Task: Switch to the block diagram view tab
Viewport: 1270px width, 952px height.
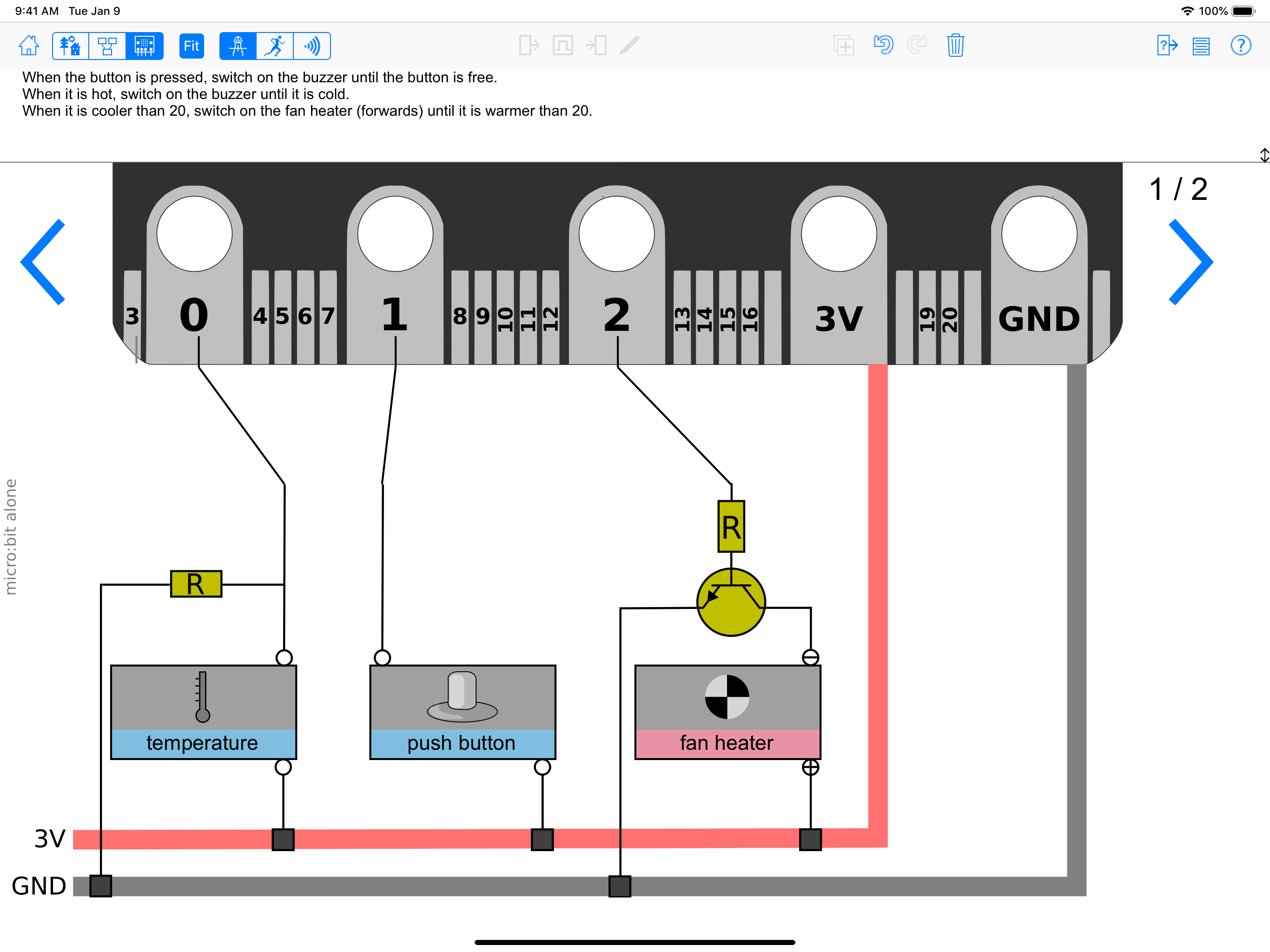Action: coord(107,46)
